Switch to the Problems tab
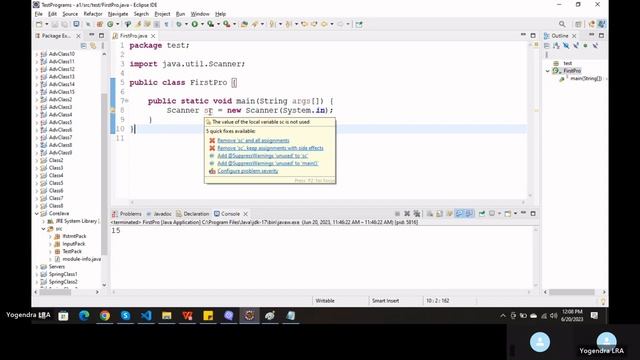 (127, 214)
